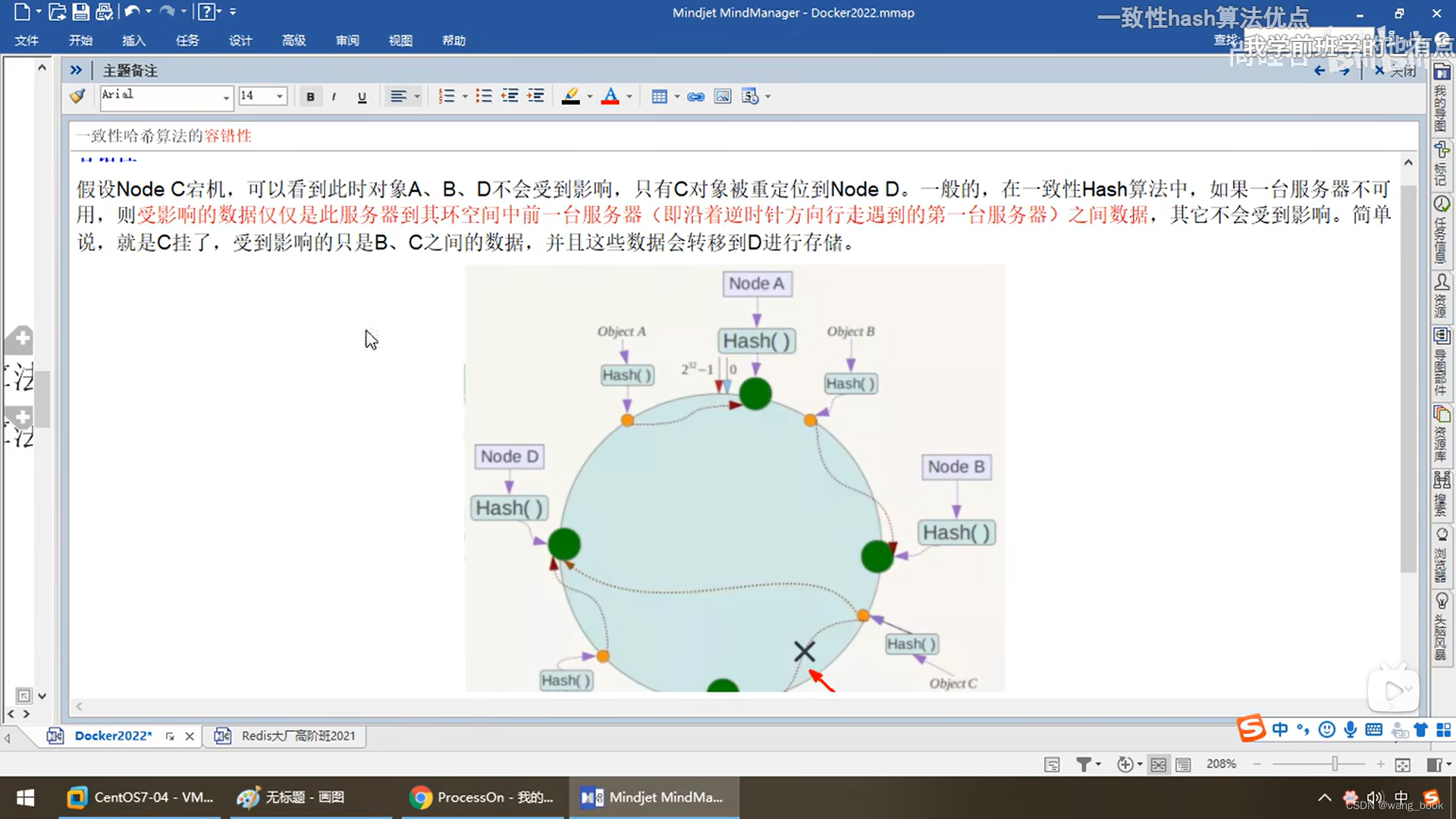This screenshot has width=1456, height=819.
Task: Open the 资源库 library panel
Action: [1442, 432]
